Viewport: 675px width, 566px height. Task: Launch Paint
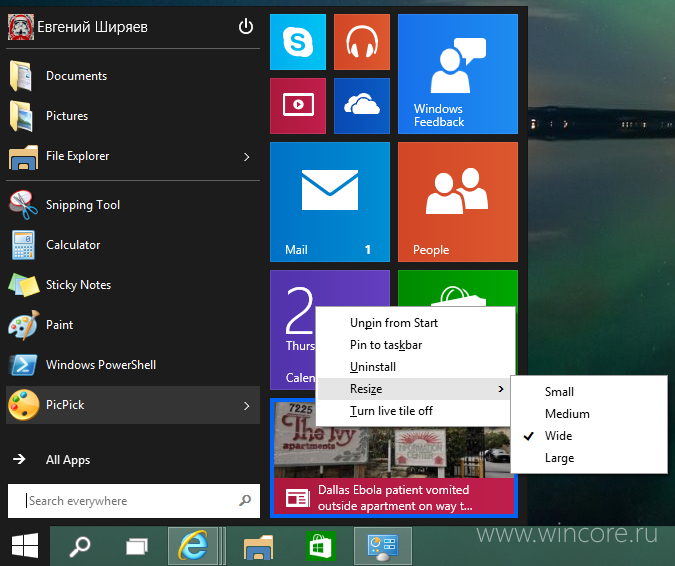pos(133,325)
